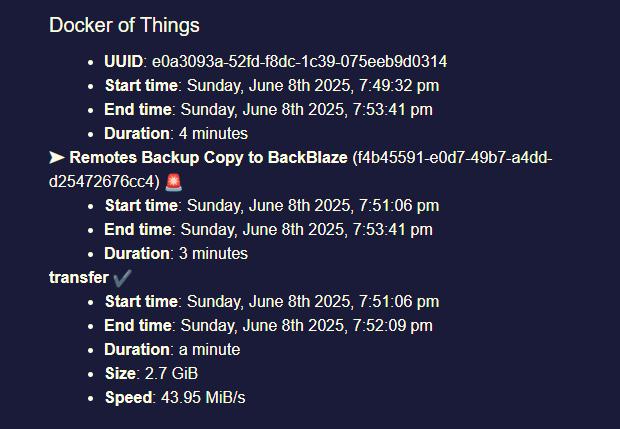Image resolution: width=620 pixels, height=429 pixels.
Task: Click the bold UUID label
Action: (x=123, y=62)
